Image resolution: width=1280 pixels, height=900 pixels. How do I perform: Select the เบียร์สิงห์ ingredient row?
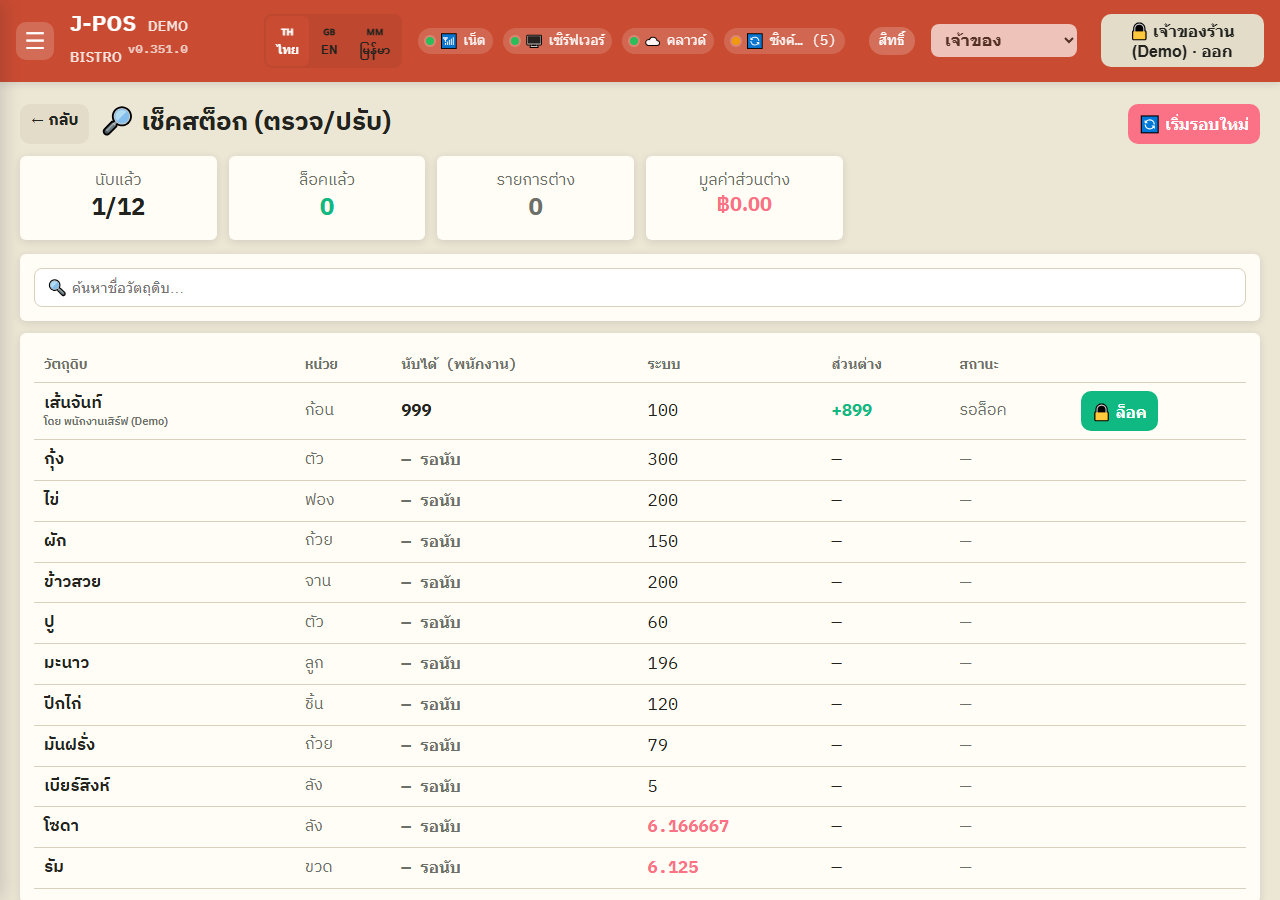coord(640,786)
